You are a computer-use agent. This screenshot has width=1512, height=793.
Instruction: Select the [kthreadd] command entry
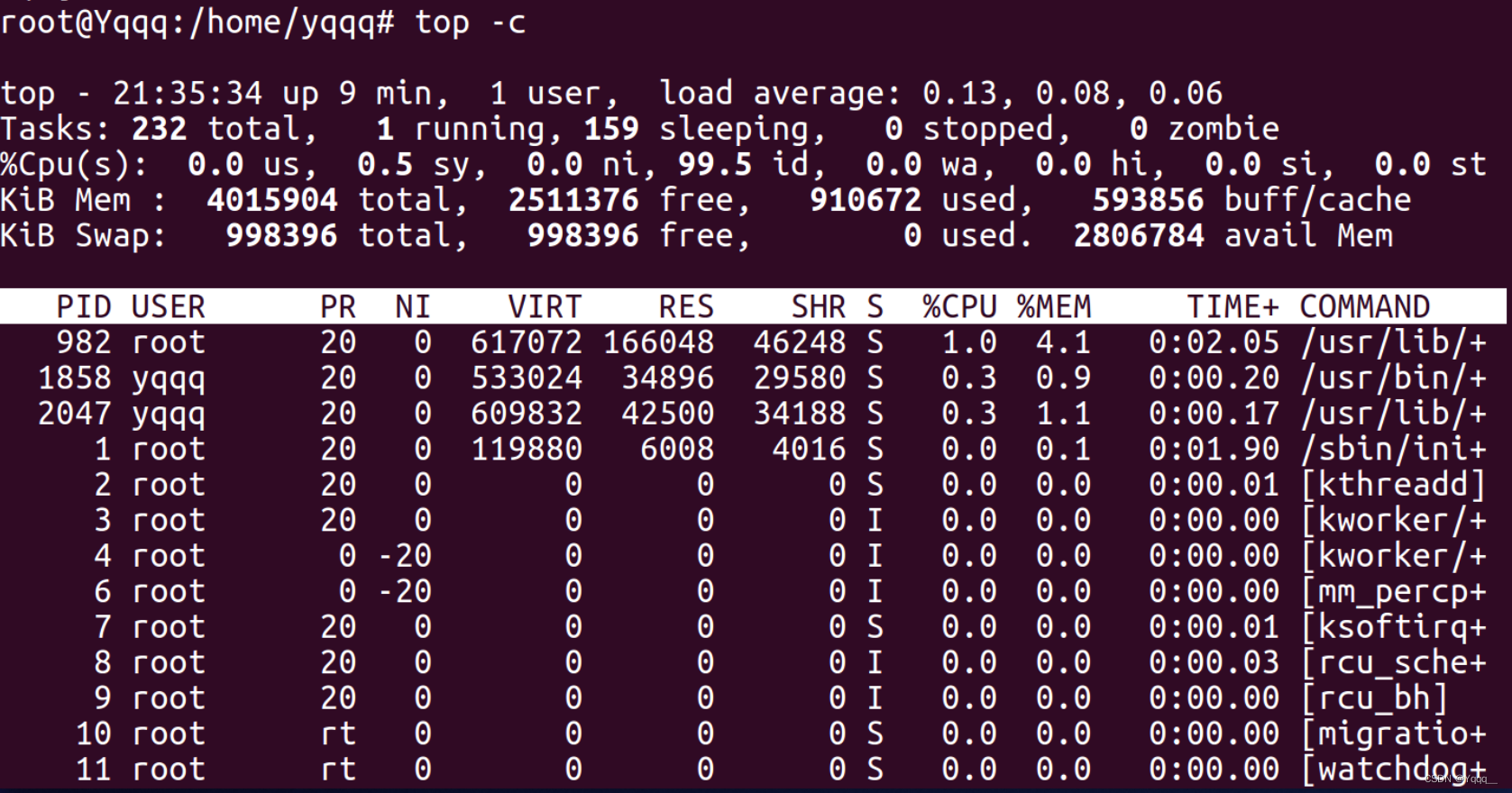click(1393, 485)
